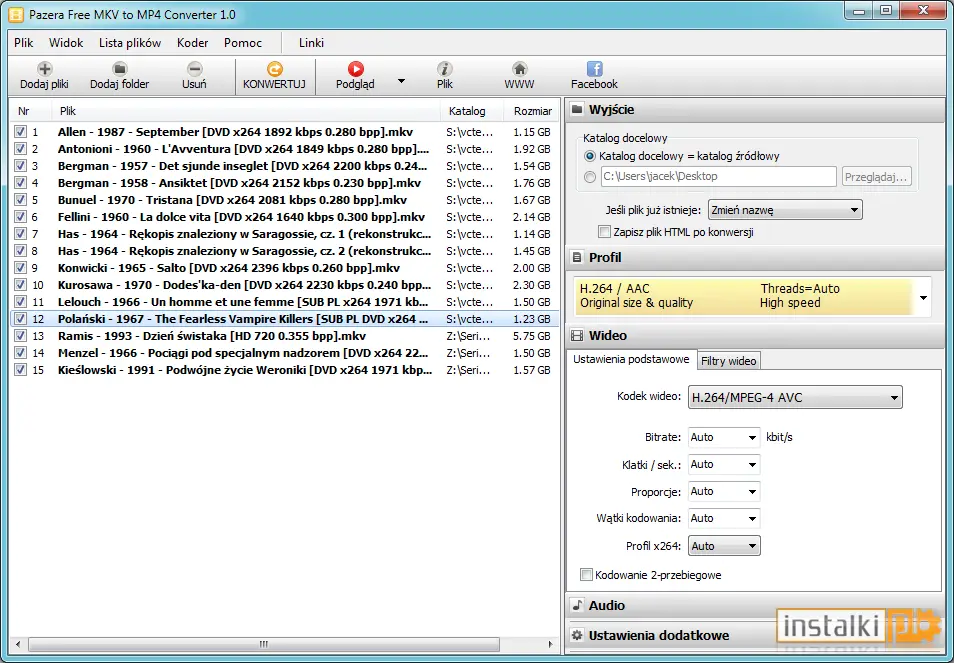Open the Facebook toolbar icon

coord(594,69)
